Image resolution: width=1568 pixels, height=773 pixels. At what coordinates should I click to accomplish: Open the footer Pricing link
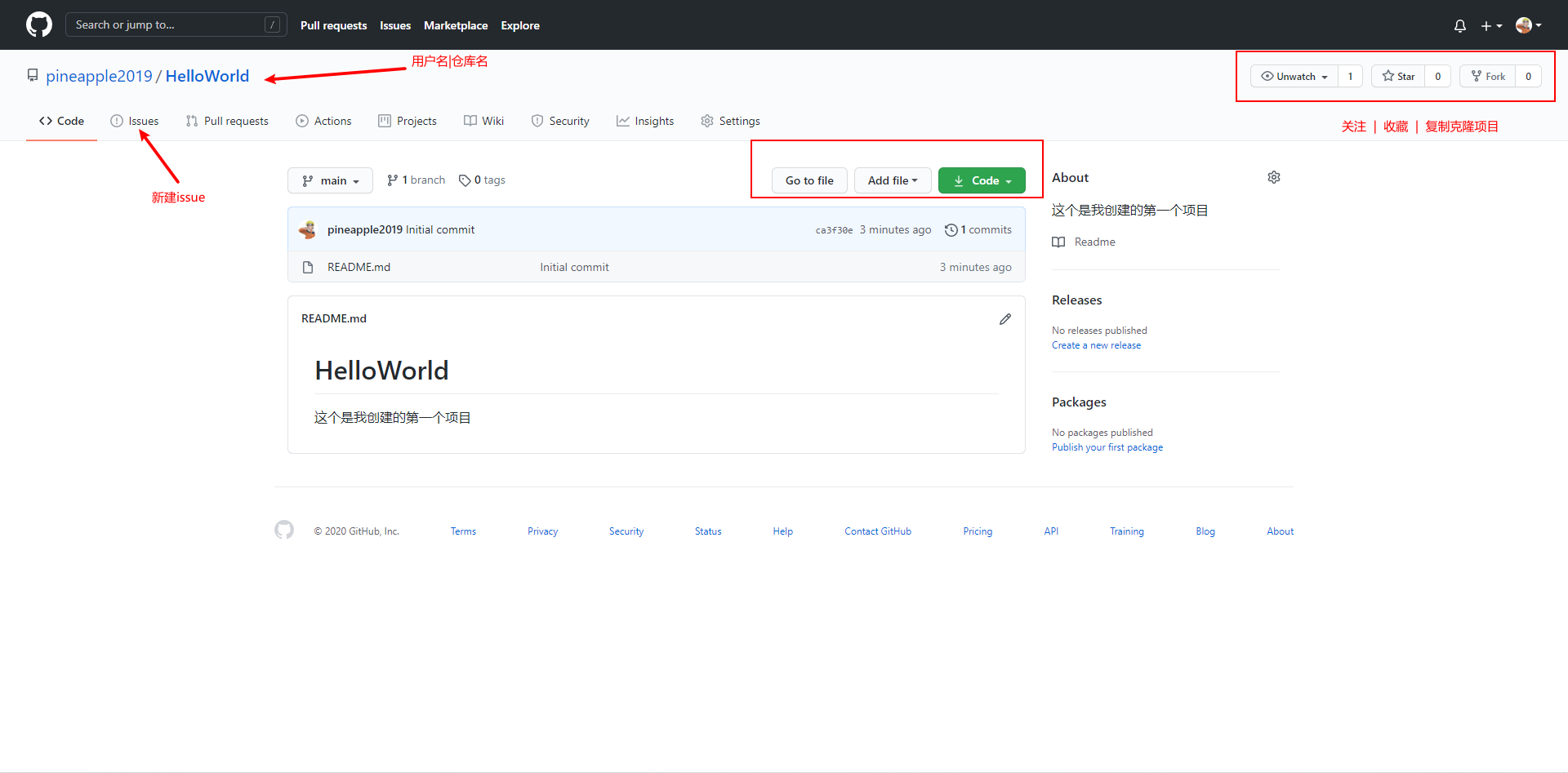[x=978, y=531]
